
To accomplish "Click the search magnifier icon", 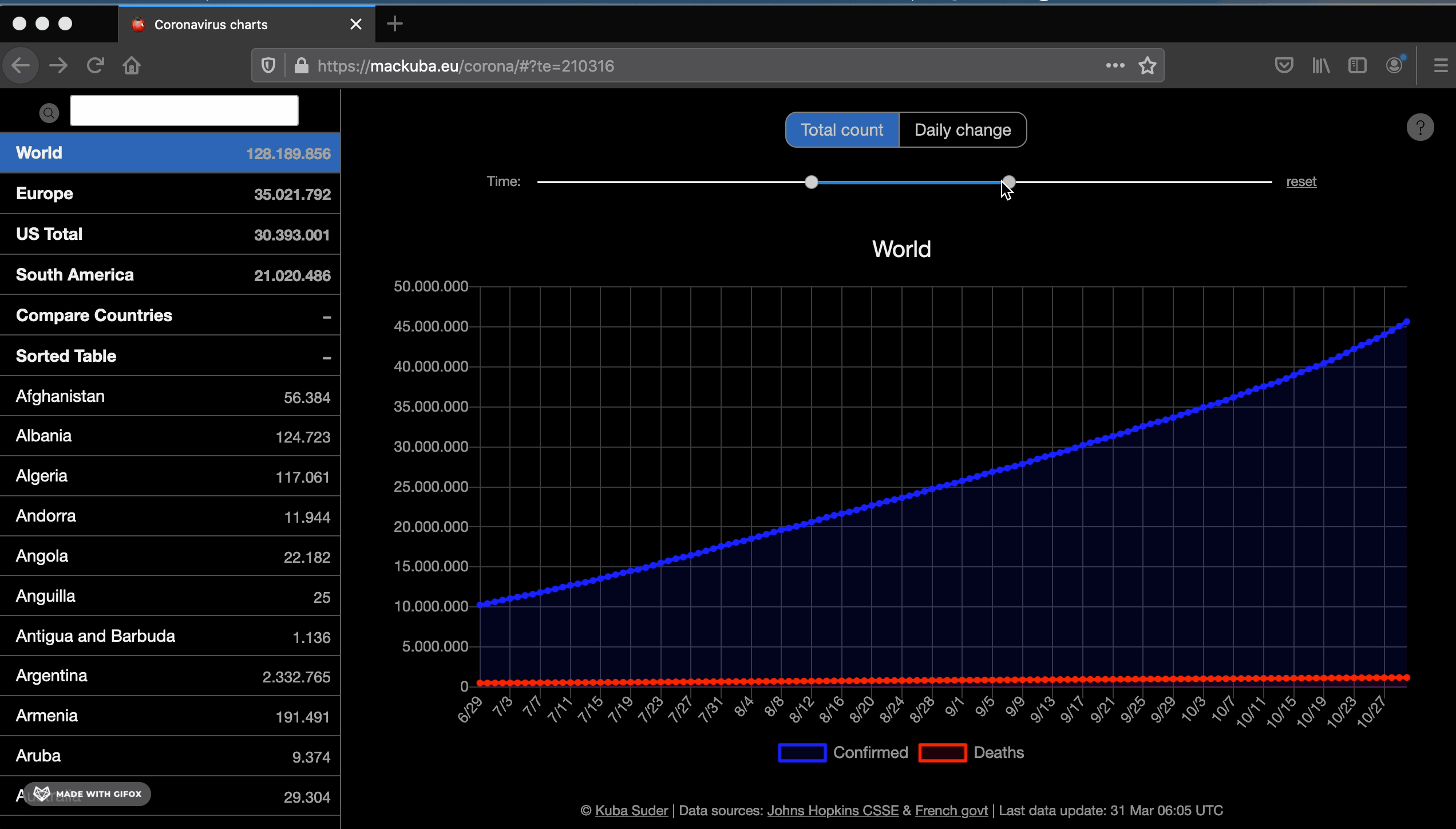I will coord(49,113).
